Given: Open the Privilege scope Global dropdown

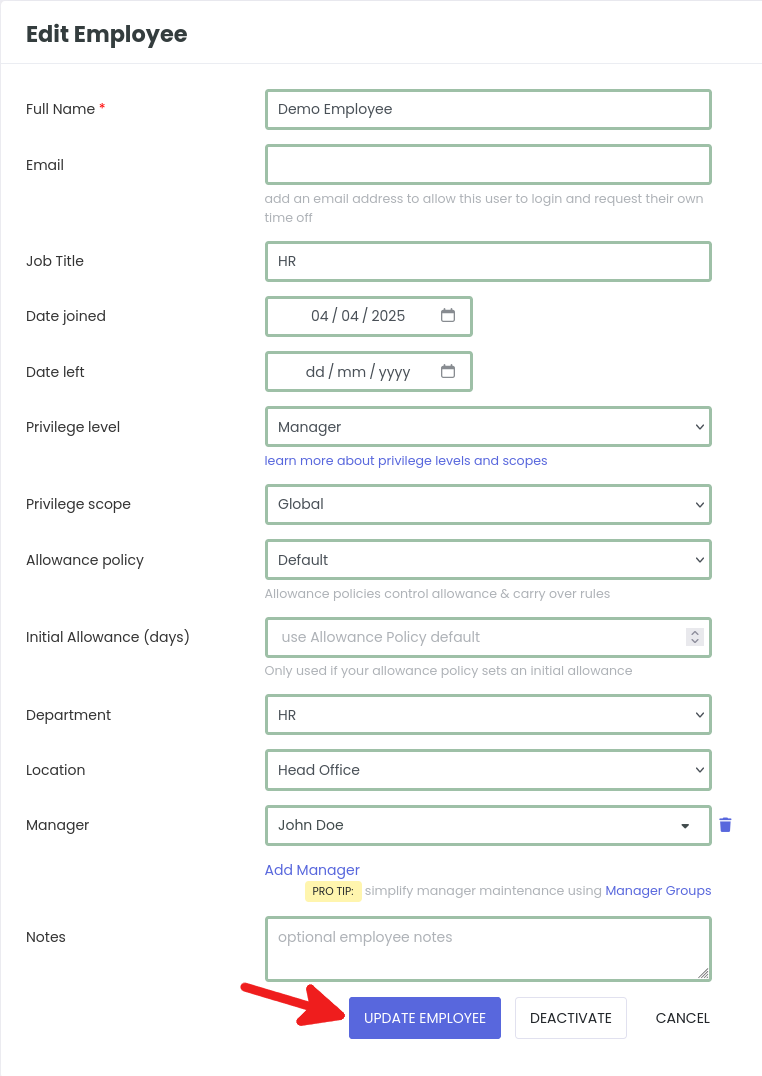Looking at the screenshot, I should pos(488,504).
